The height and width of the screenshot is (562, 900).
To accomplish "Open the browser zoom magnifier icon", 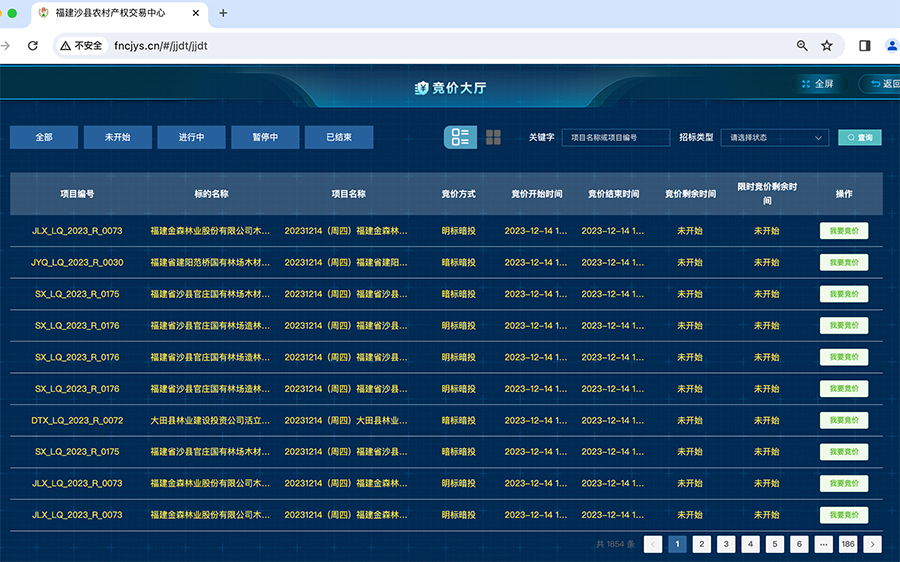I will [802, 45].
